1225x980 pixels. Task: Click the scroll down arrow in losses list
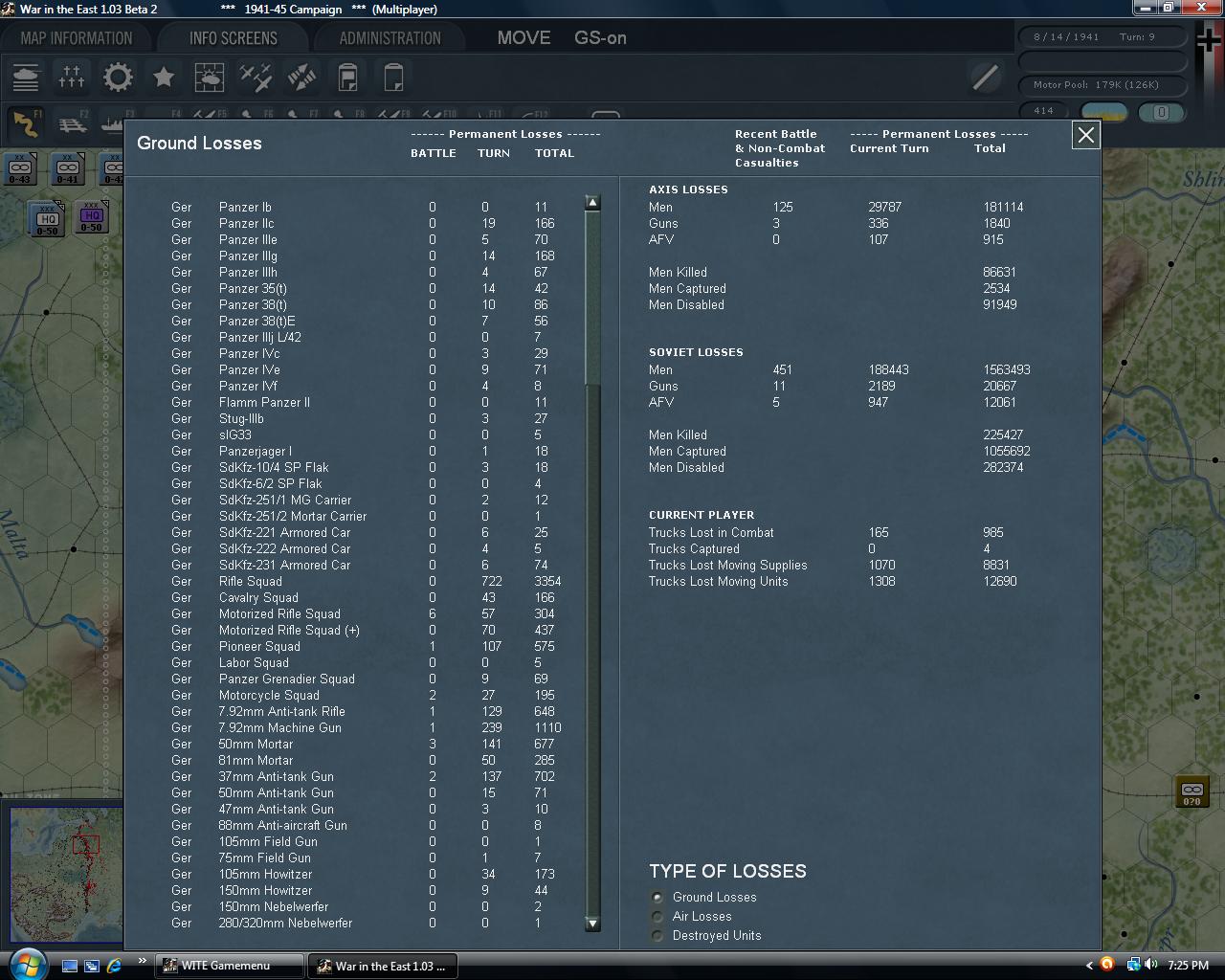(x=592, y=924)
